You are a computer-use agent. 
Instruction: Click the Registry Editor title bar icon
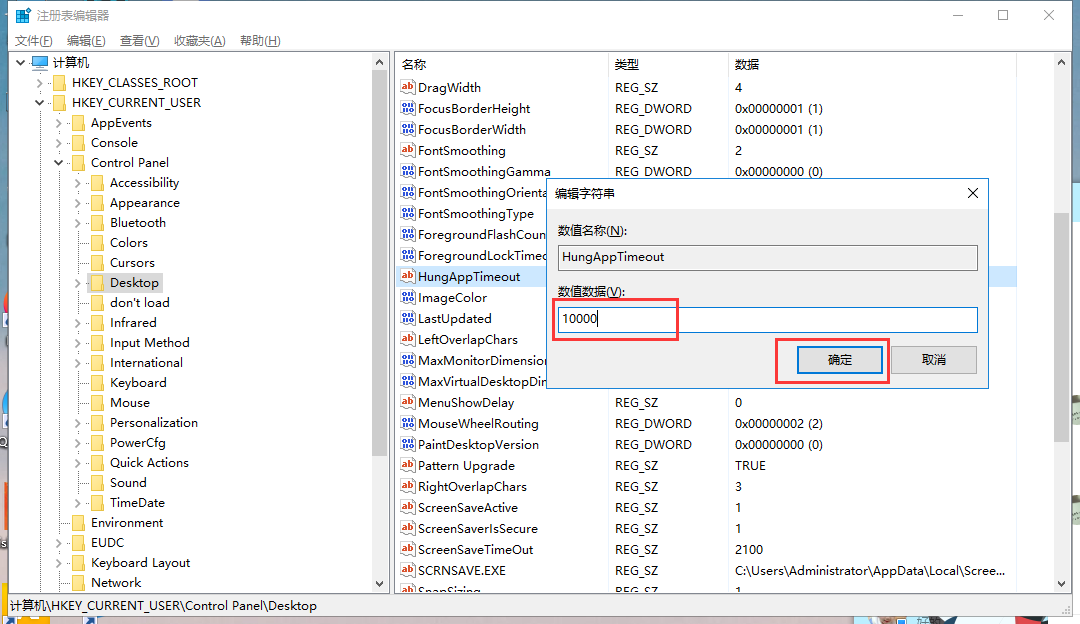(22, 16)
